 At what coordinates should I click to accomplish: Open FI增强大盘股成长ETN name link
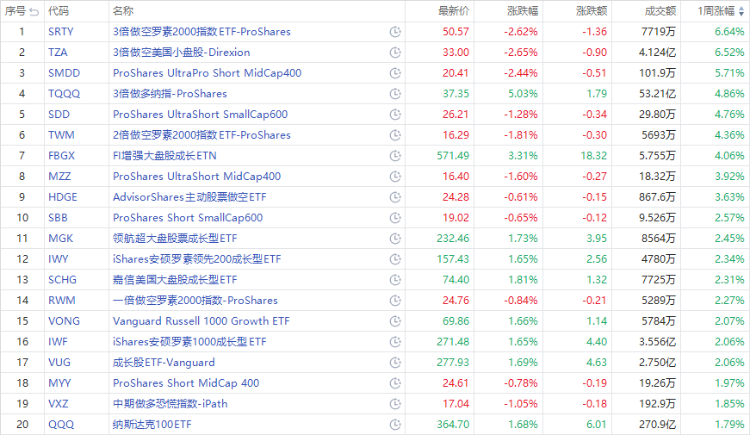click(165, 156)
